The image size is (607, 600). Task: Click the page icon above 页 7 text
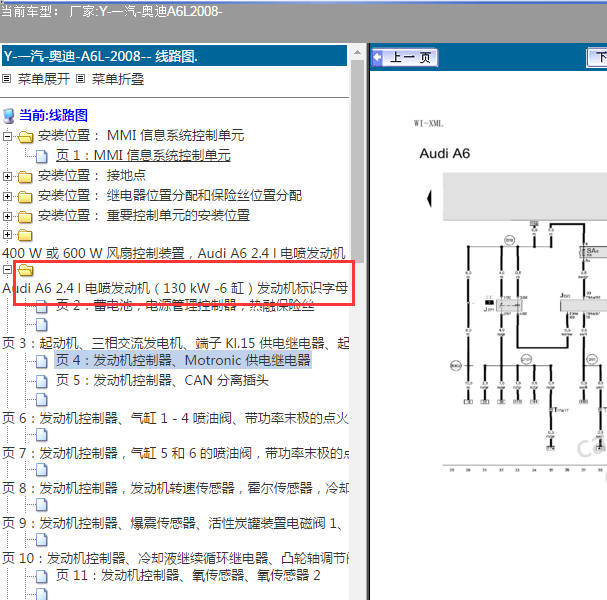tap(42, 435)
